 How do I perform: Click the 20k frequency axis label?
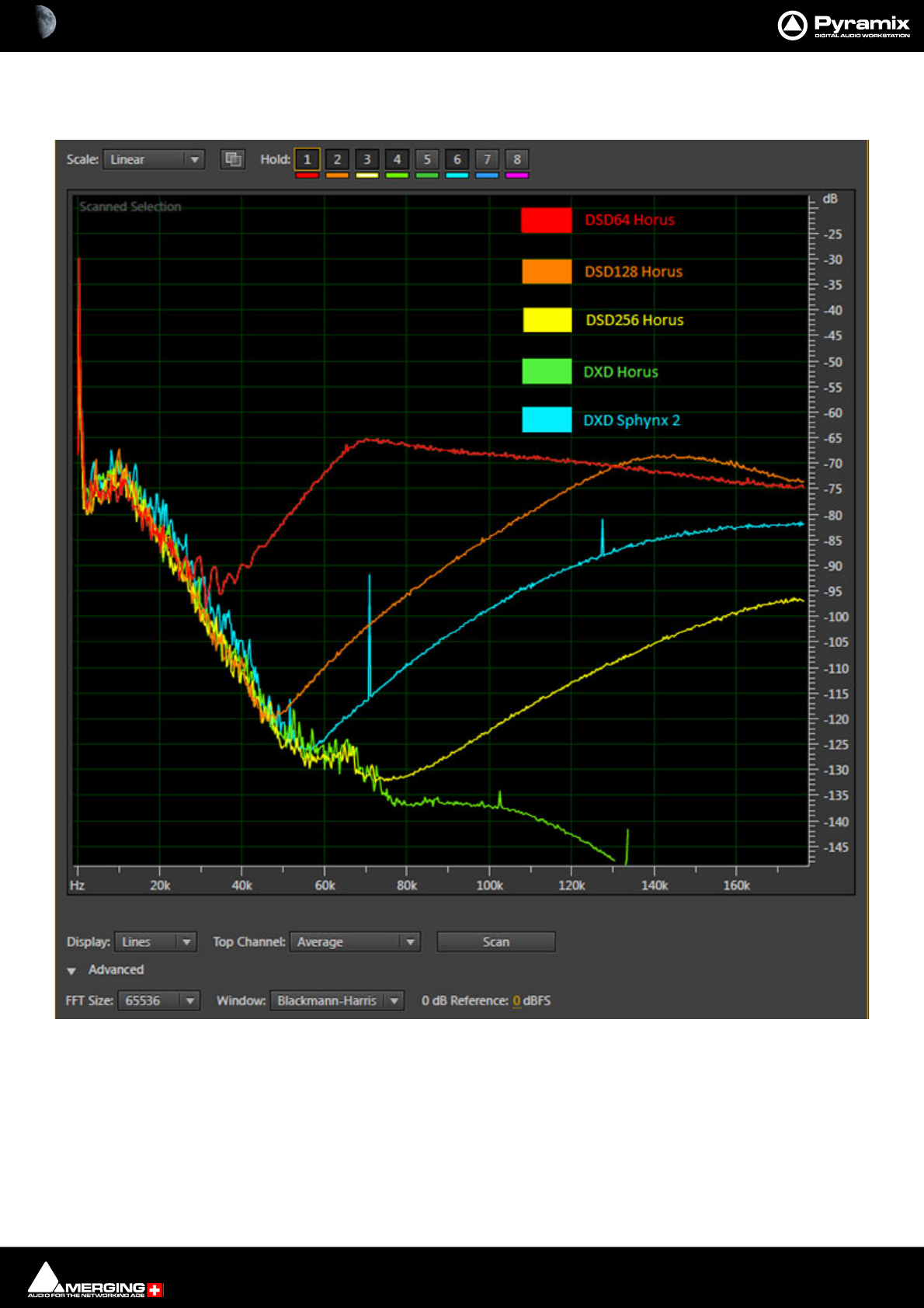[160, 885]
